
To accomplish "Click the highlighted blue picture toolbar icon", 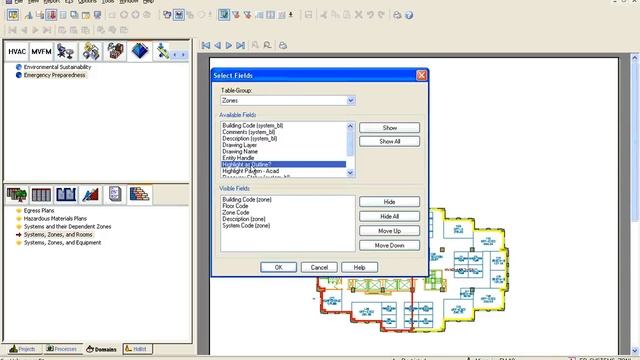I will [179, 15].
